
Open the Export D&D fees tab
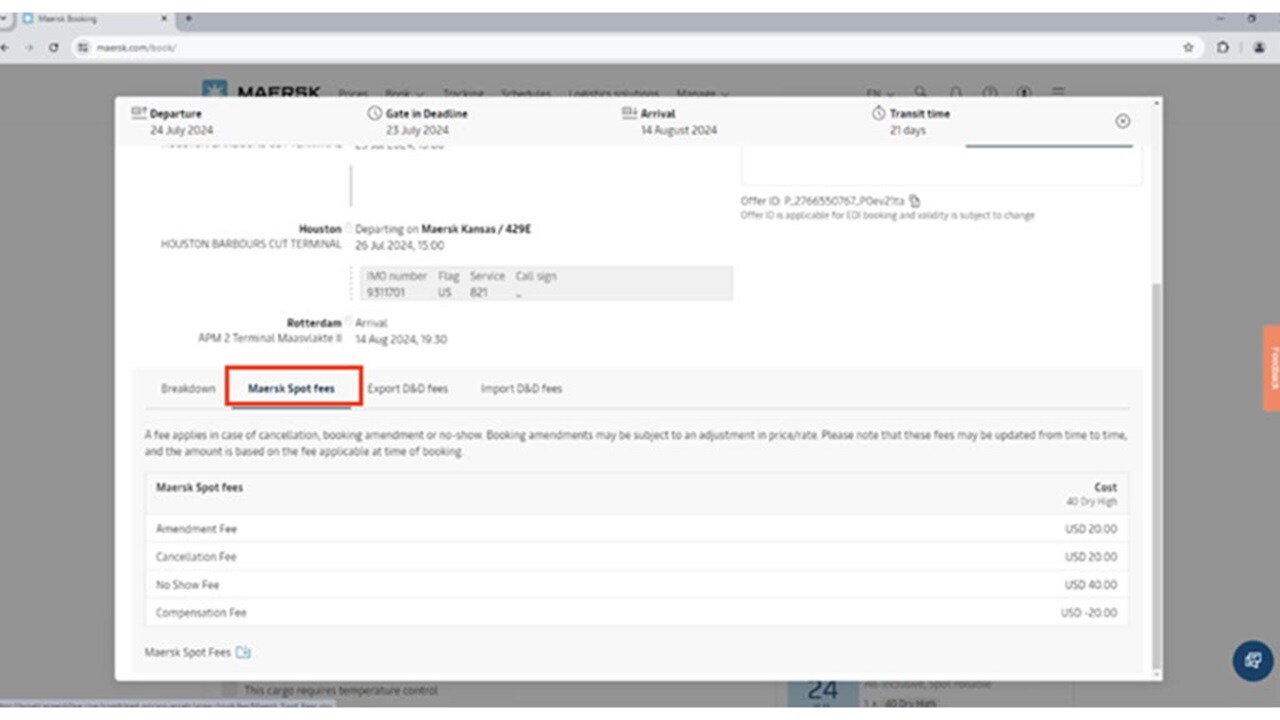407,389
